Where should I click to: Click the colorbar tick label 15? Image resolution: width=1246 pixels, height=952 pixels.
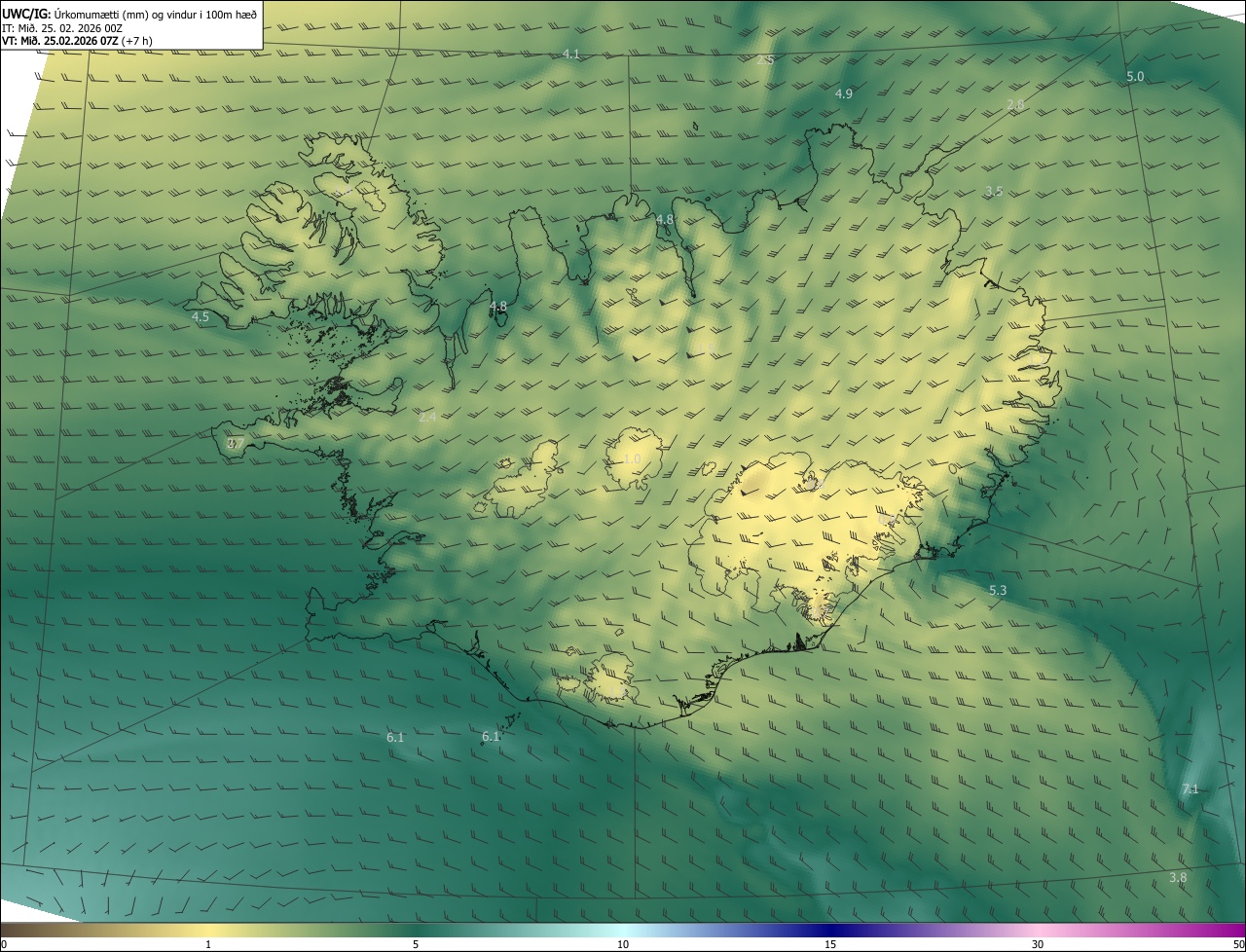pos(830,944)
